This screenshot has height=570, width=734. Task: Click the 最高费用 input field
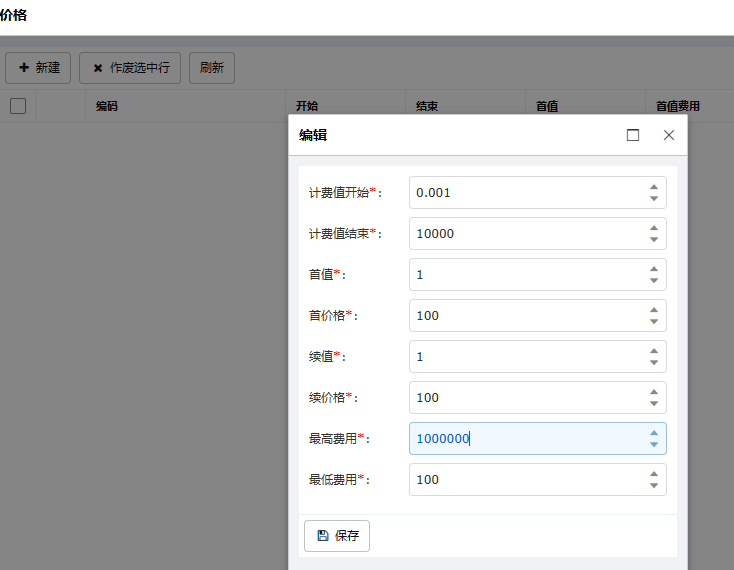pyautogui.click(x=537, y=438)
